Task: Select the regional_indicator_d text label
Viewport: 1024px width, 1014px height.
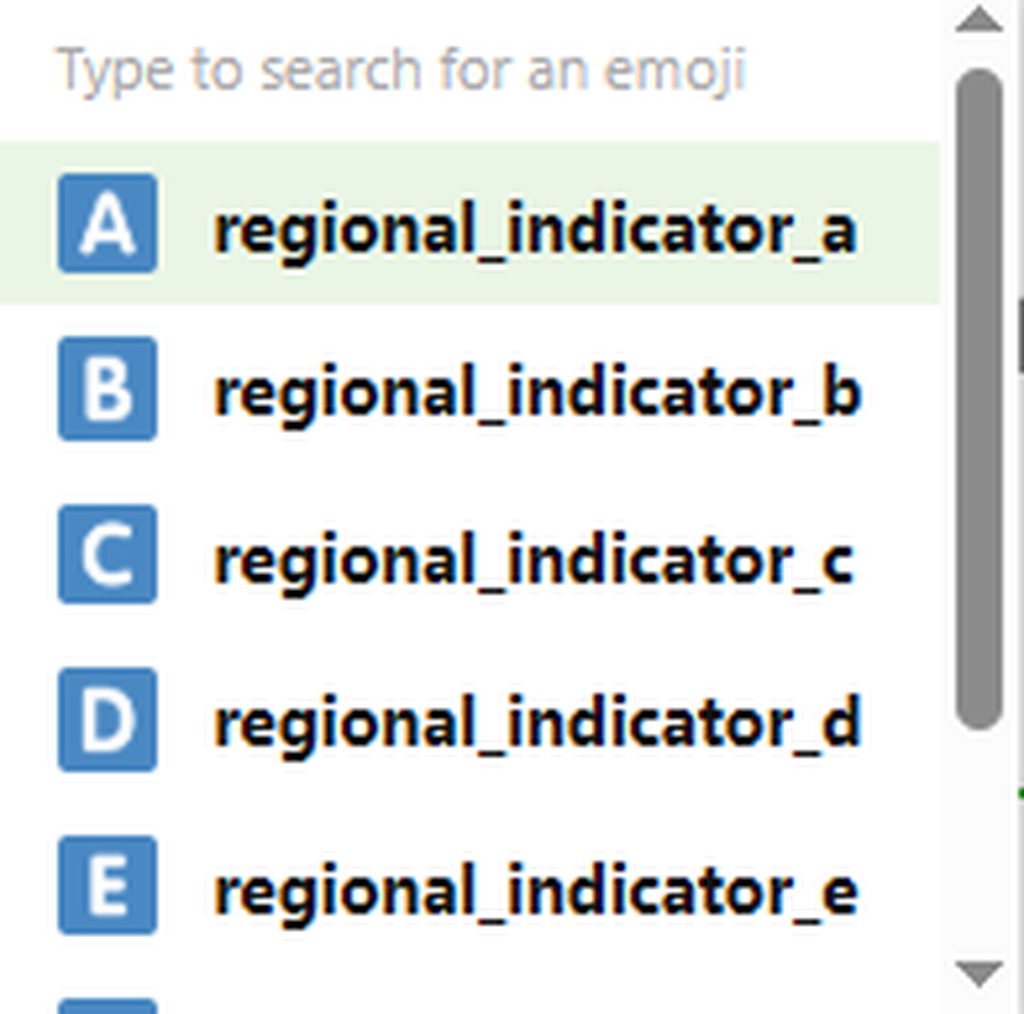Action: [x=537, y=722]
